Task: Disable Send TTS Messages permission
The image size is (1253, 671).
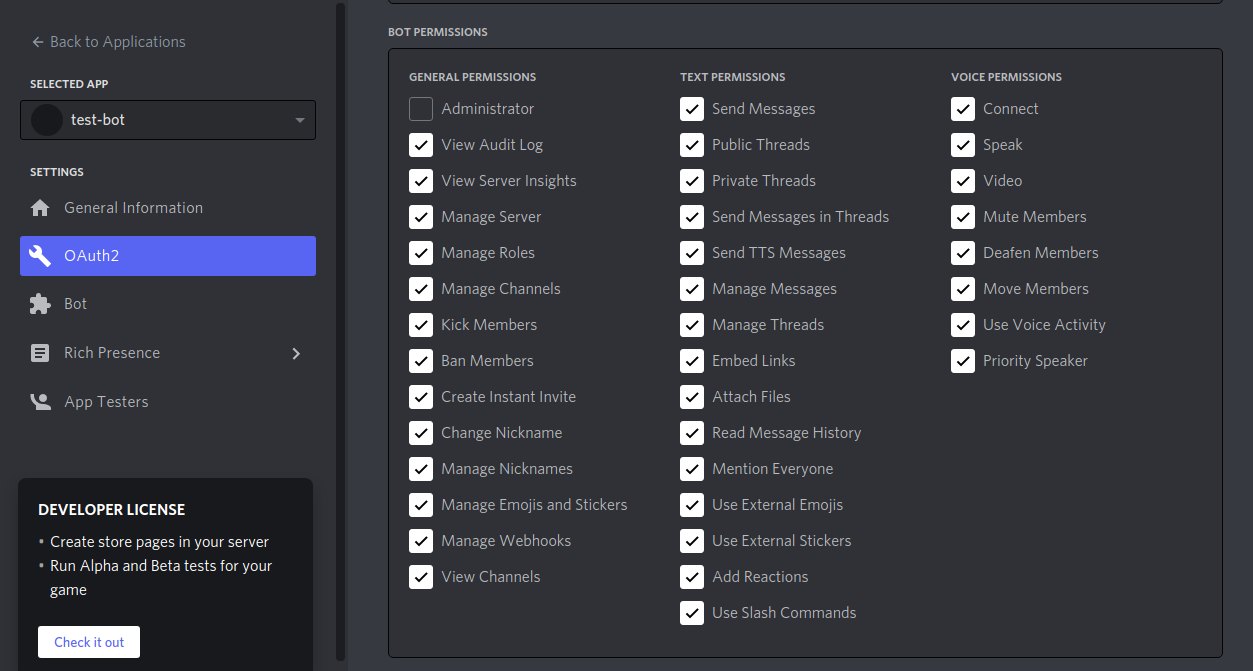Action: click(x=692, y=253)
